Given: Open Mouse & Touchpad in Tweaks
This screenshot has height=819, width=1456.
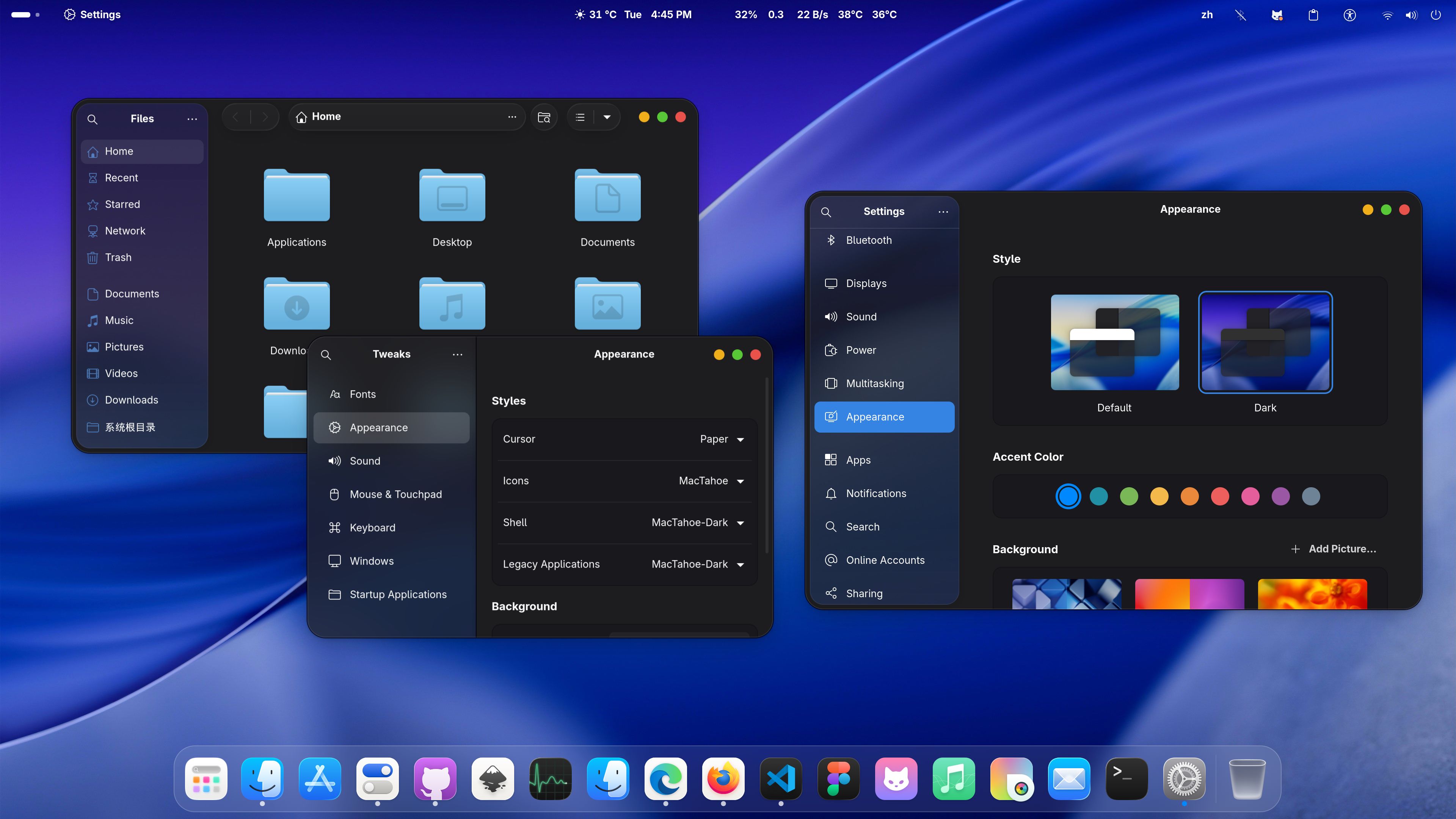Looking at the screenshot, I should click(395, 494).
